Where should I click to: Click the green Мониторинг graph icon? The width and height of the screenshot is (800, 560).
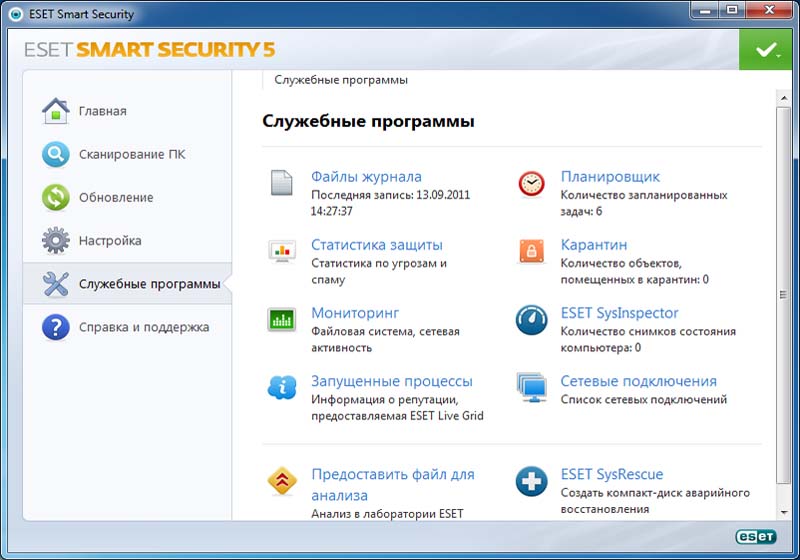[282, 320]
